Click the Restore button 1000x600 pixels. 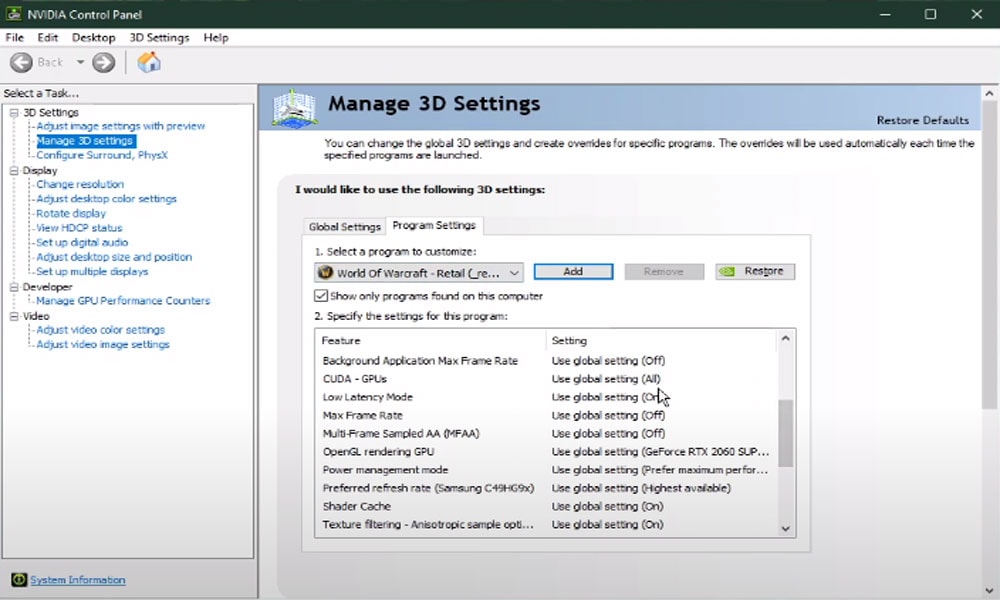(755, 272)
